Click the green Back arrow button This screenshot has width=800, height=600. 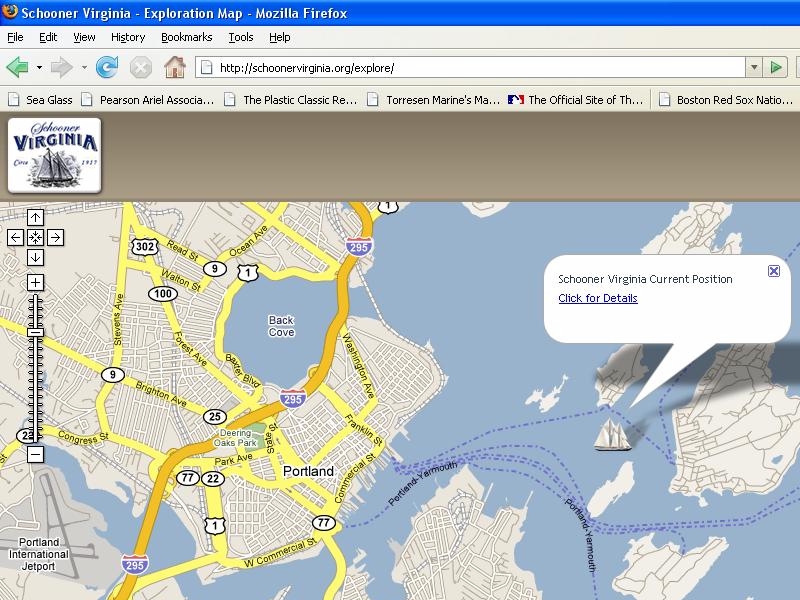pos(17,67)
